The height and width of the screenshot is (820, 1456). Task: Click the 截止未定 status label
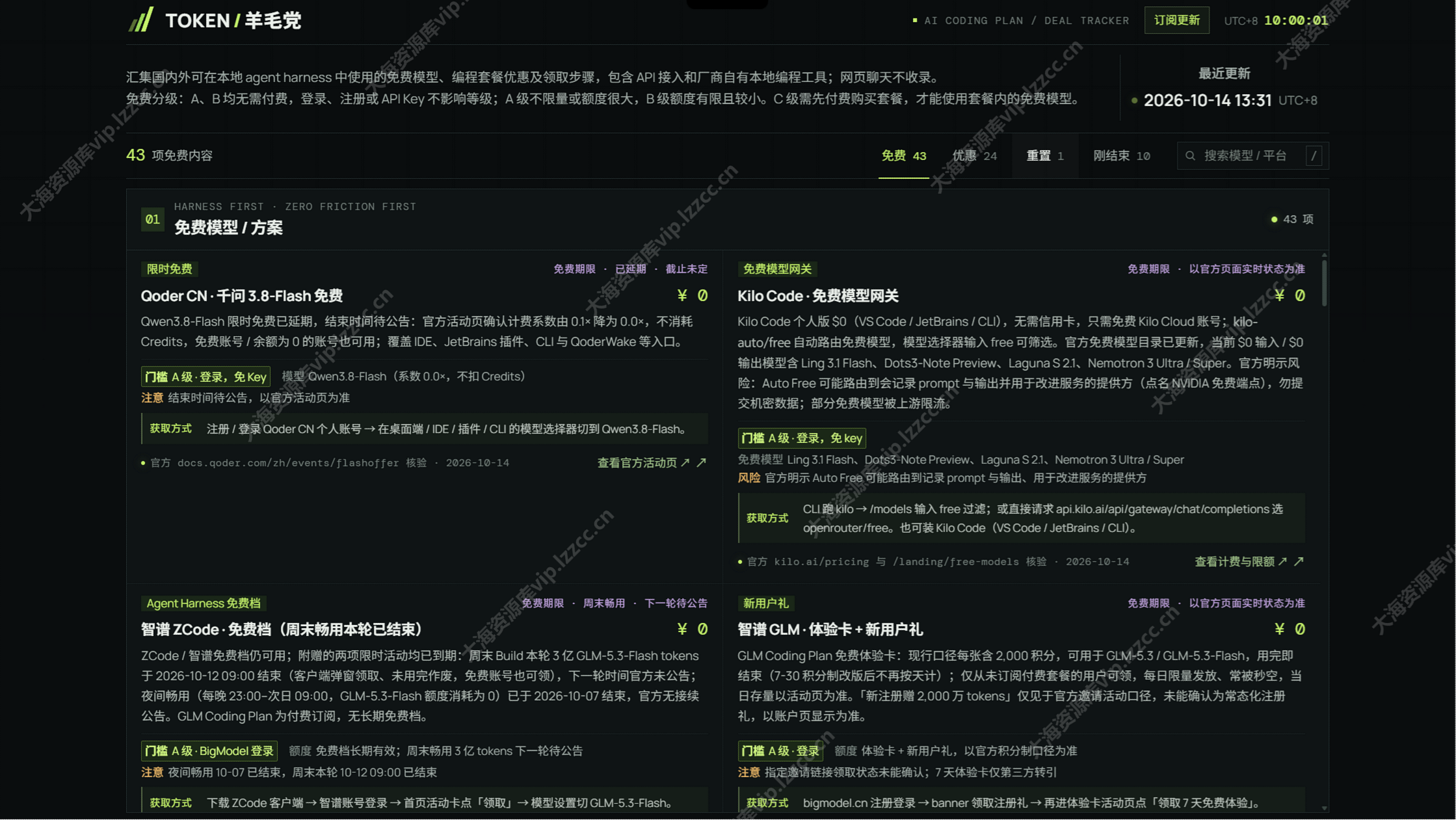point(686,269)
